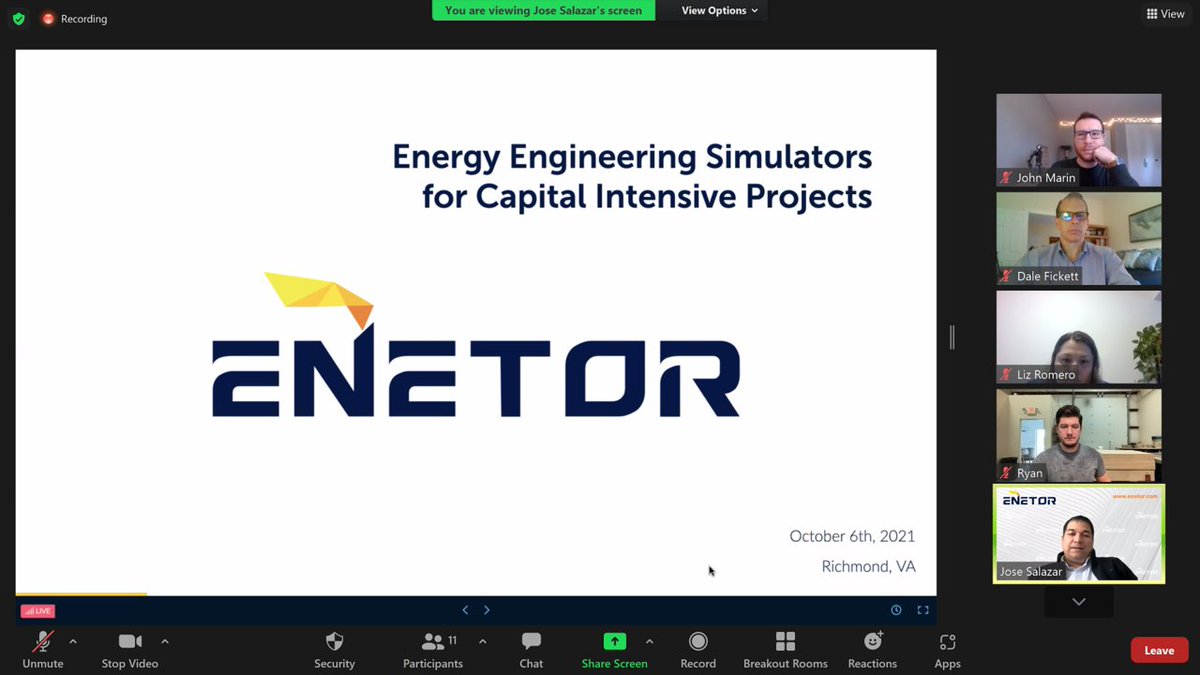Go to previous slide arrow
The width and height of the screenshot is (1200, 675).
coord(465,610)
